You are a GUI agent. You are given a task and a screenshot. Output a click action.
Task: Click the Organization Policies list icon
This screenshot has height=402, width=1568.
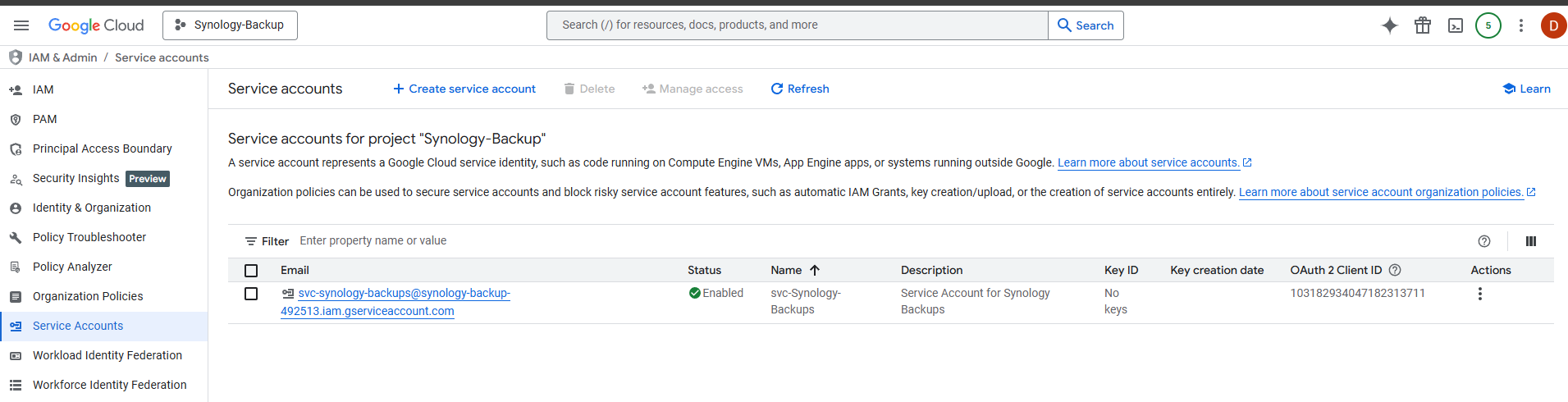[x=16, y=296]
